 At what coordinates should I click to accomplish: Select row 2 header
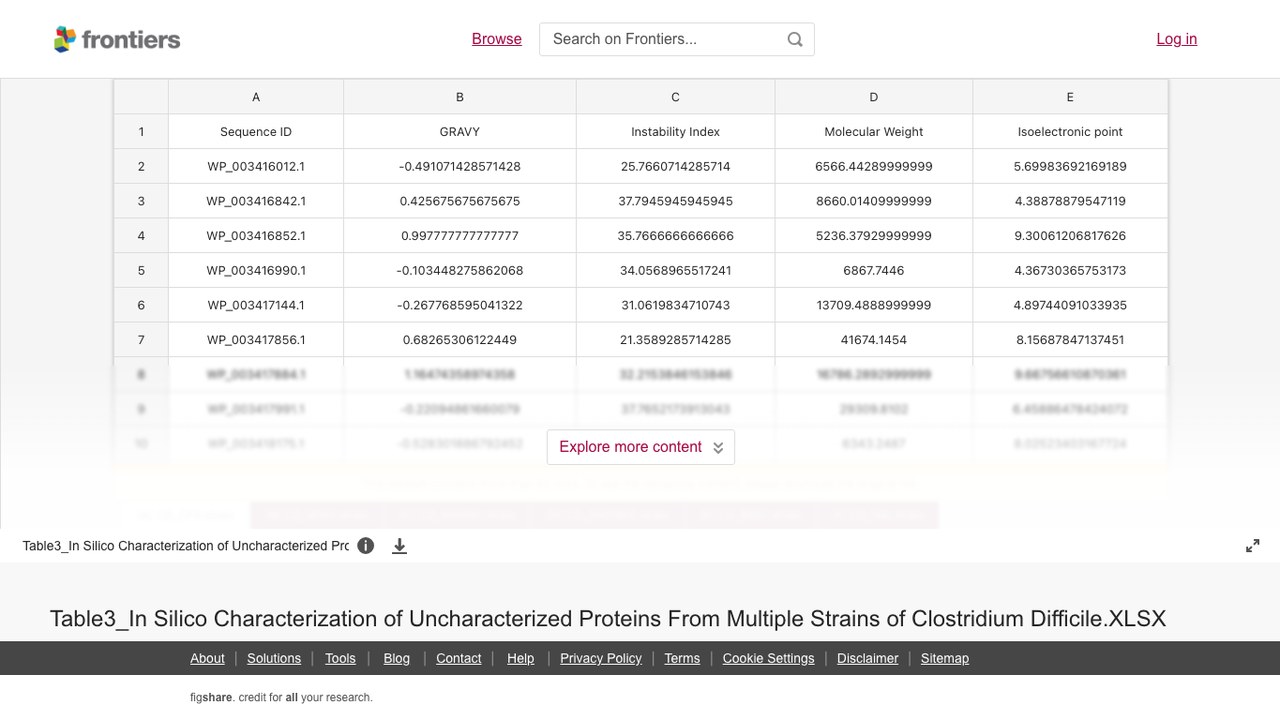(141, 166)
